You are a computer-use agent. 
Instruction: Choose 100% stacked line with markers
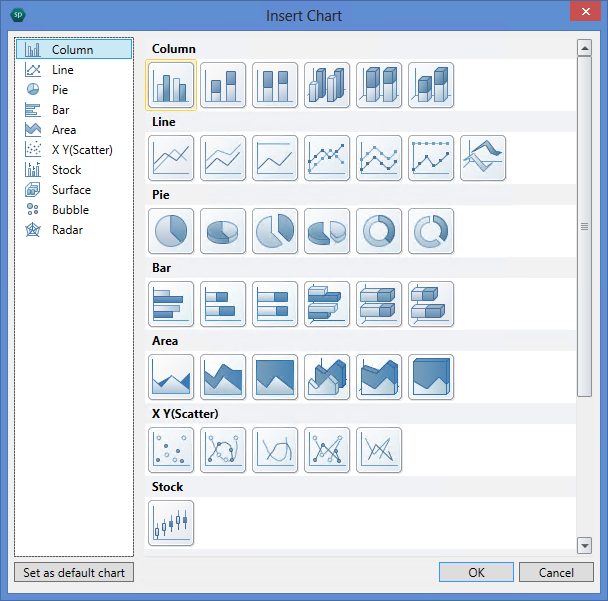click(x=431, y=158)
